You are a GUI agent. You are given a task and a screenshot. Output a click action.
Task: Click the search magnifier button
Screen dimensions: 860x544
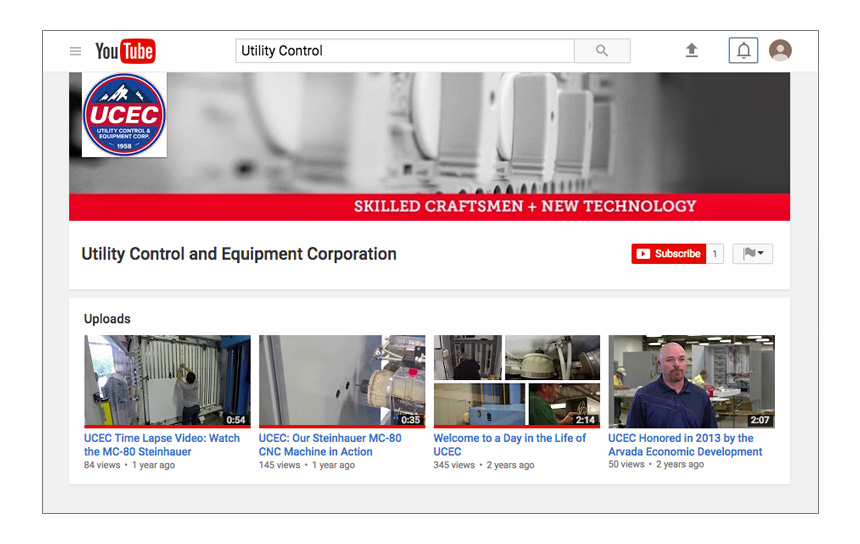(602, 51)
